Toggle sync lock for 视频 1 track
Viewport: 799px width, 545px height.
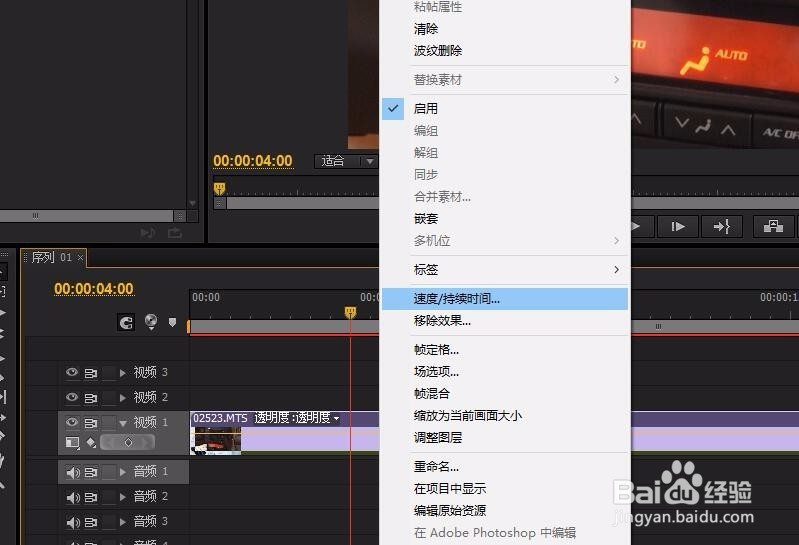(91, 423)
